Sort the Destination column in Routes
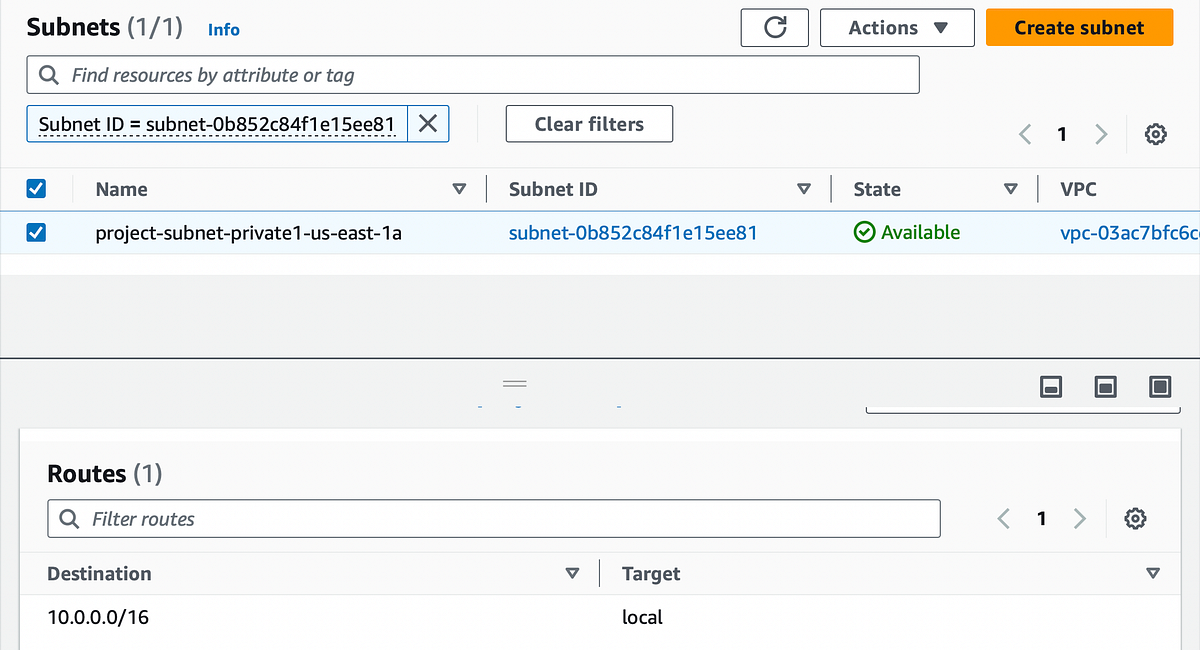The height and width of the screenshot is (650, 1200). pyautogui.click(x=573, y=573)
